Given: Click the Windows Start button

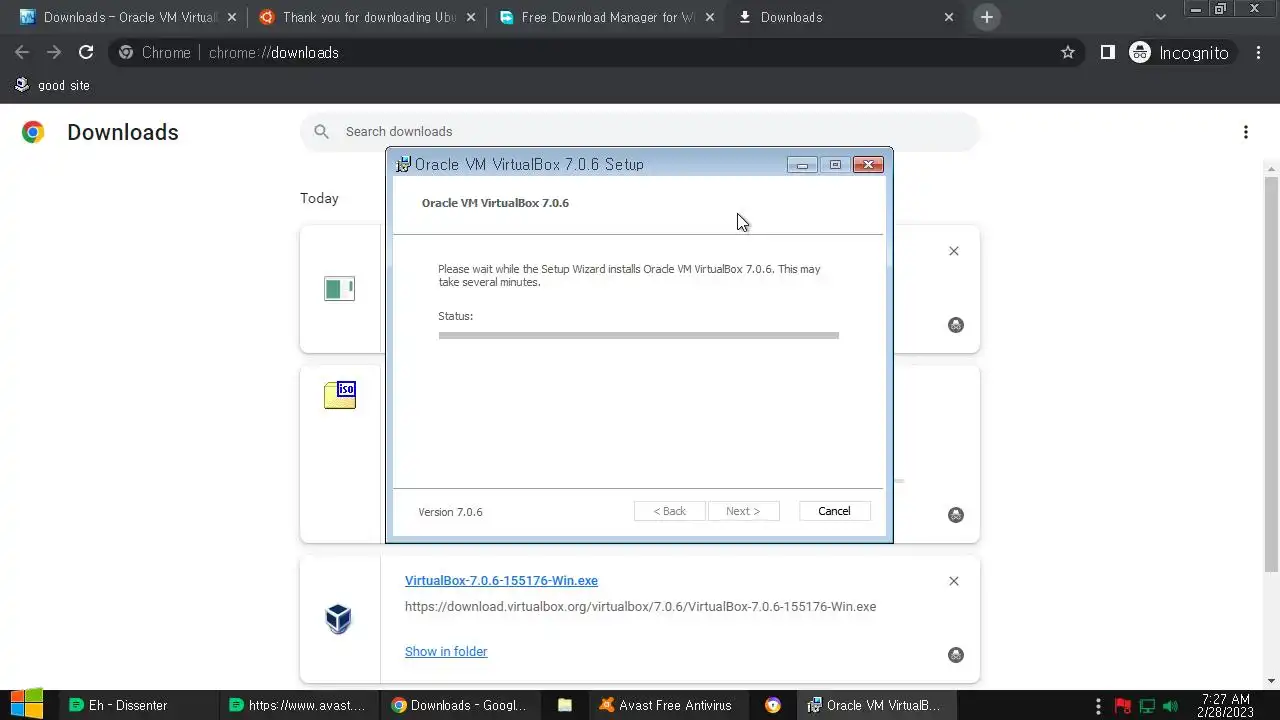Looking at the screenshot, I should click(26, 705).
